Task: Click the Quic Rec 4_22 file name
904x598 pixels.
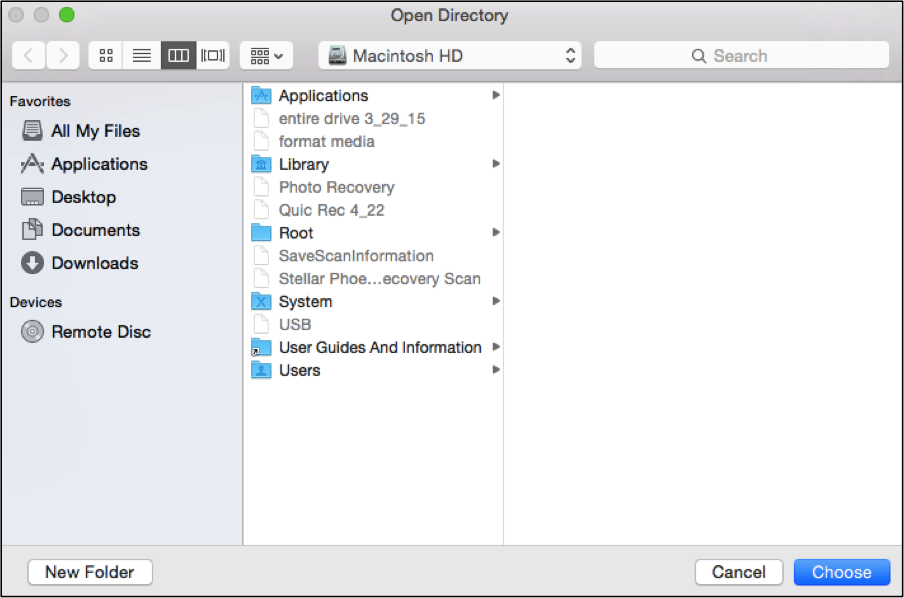Action: coord(332,210)
